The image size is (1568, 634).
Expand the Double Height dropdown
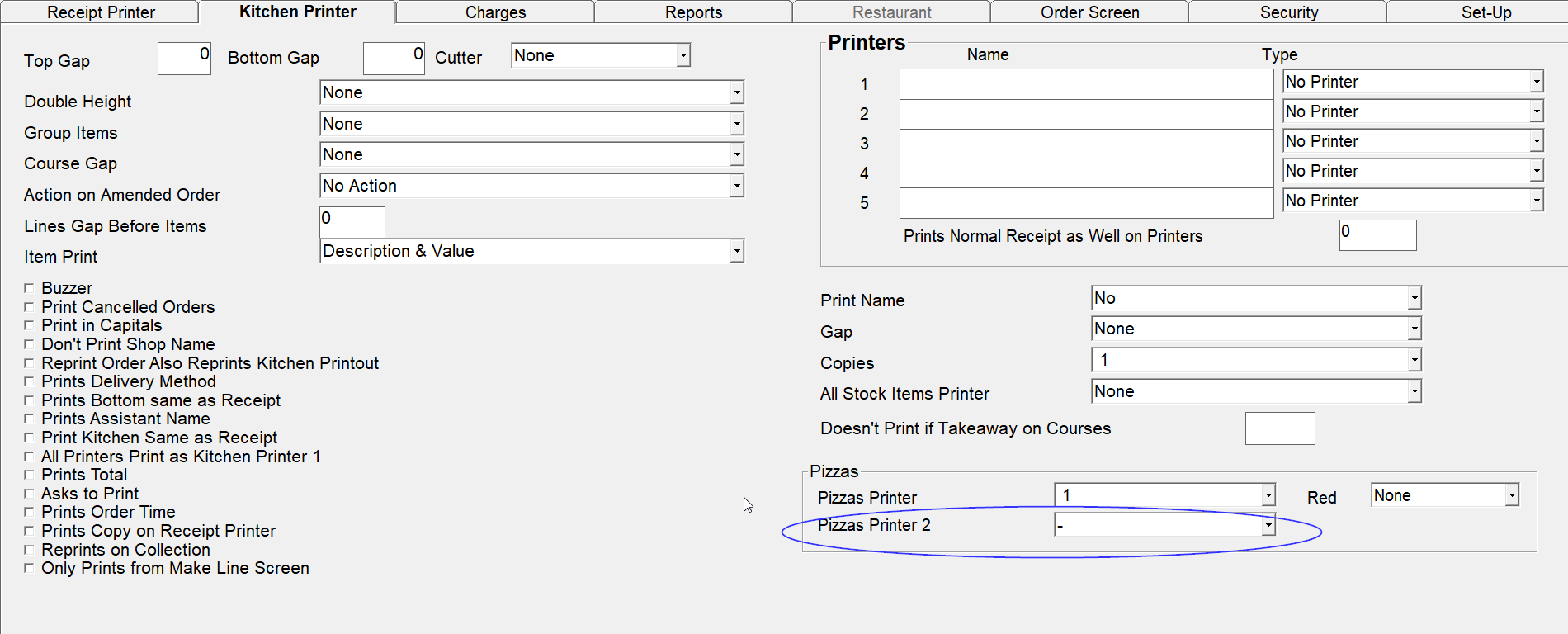tap(736, 92)
